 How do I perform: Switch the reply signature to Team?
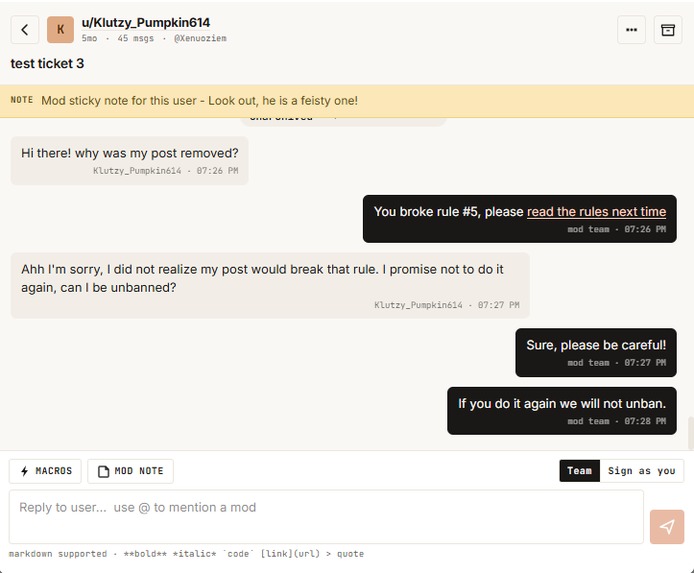pos(579,470)
